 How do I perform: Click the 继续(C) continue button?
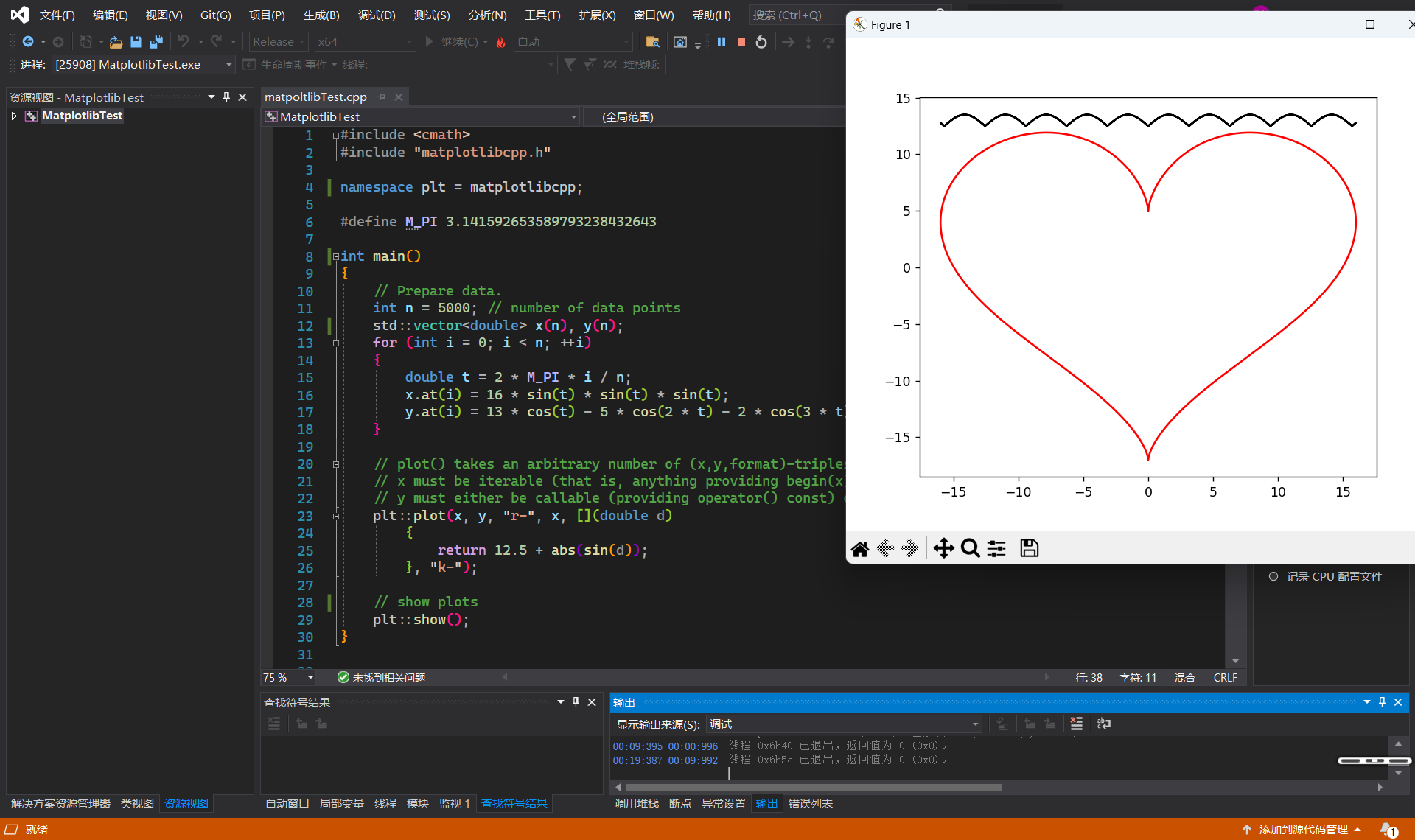tap(457, 42)
